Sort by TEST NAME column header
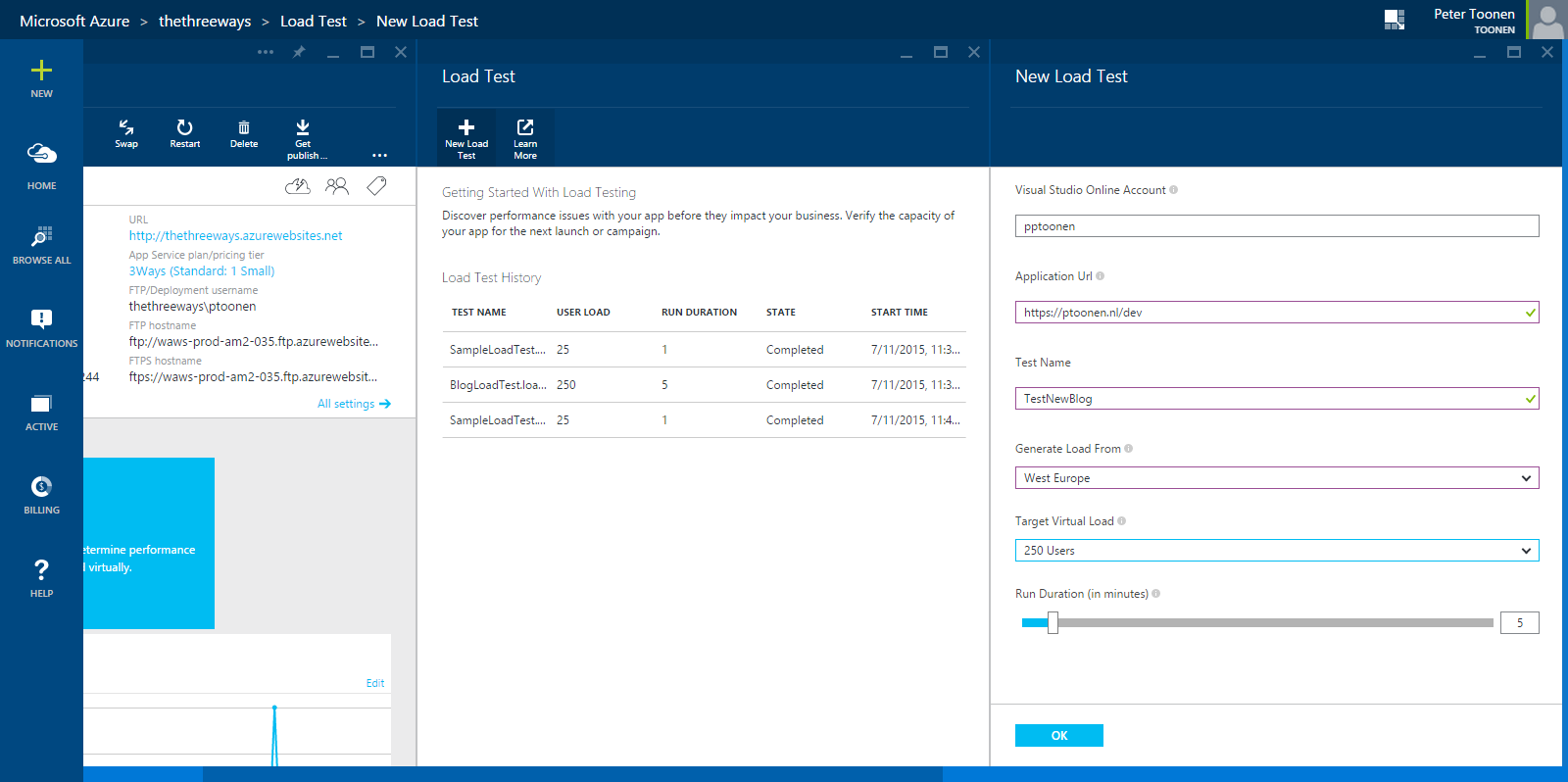The height and width of the screenshot is (782, 1568). tap(479, 313)
